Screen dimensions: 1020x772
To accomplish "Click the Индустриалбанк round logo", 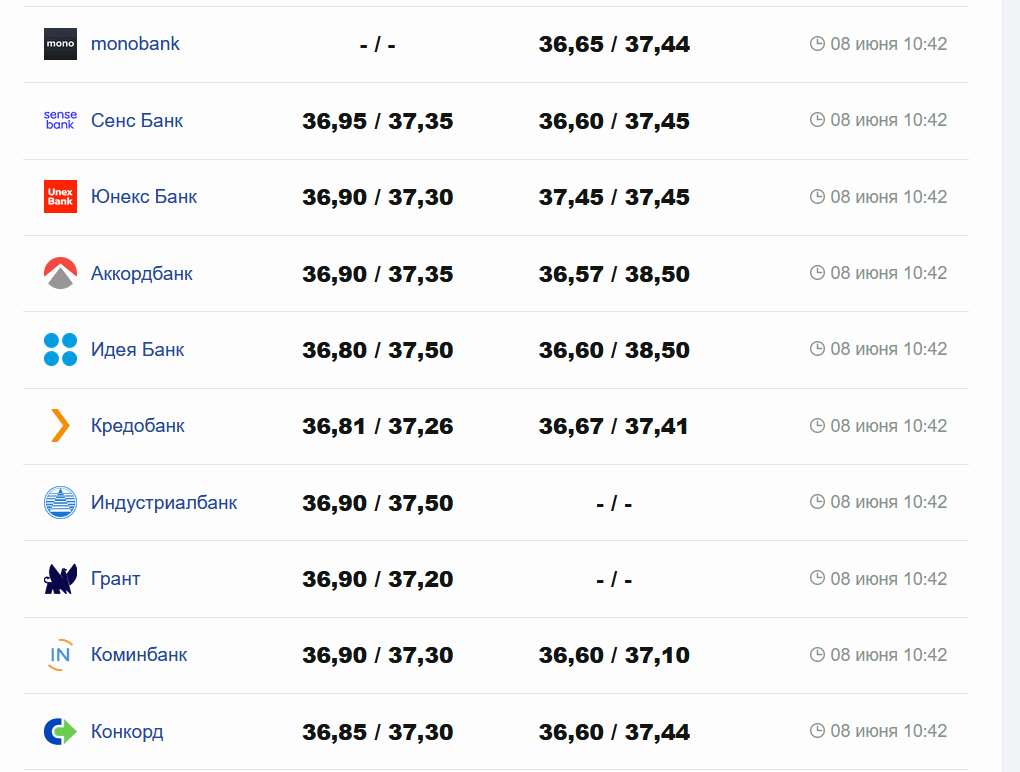I will 60,502.
